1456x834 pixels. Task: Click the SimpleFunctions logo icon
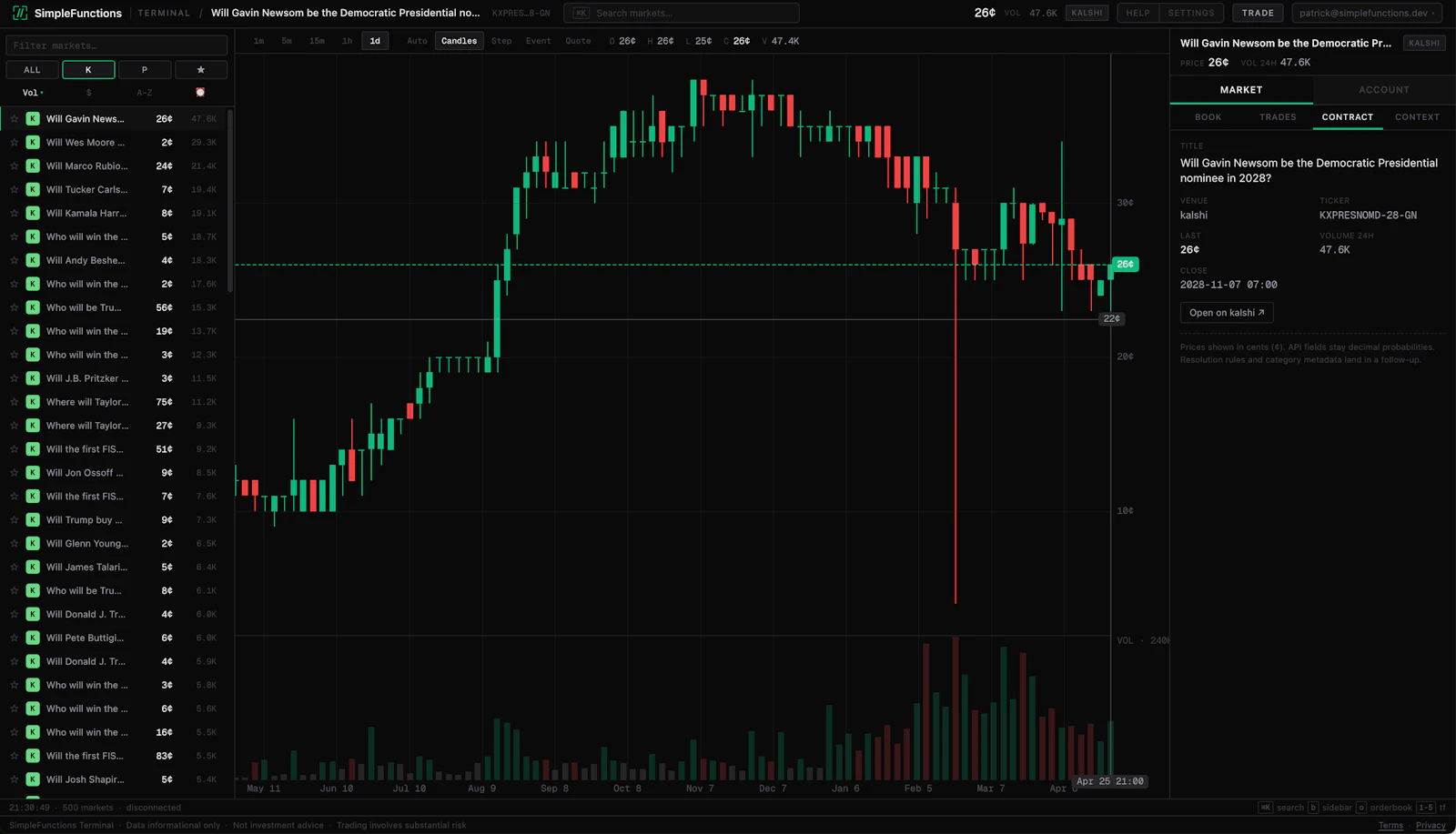[x=19, y=13]
